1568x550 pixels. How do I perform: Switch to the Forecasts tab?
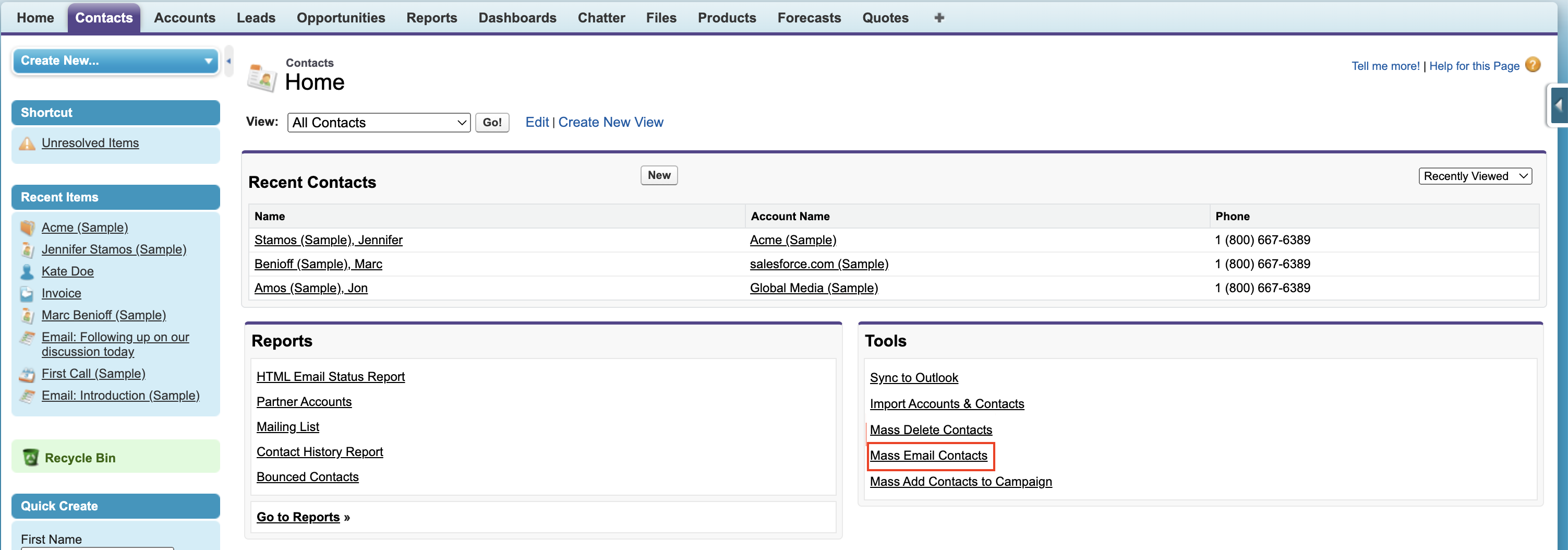tap(809, 18)
